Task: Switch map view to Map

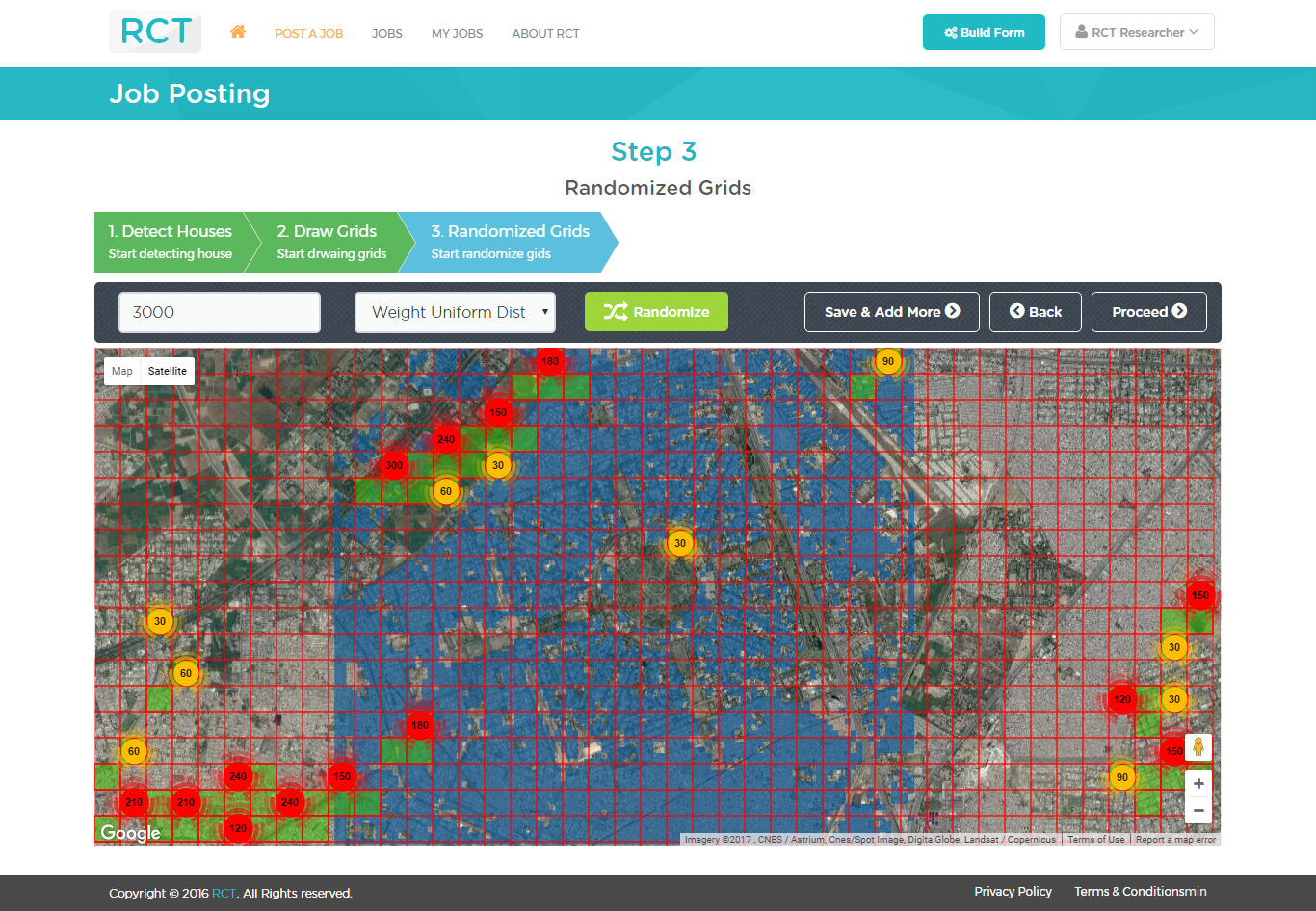Action: (x=122, y=371)
